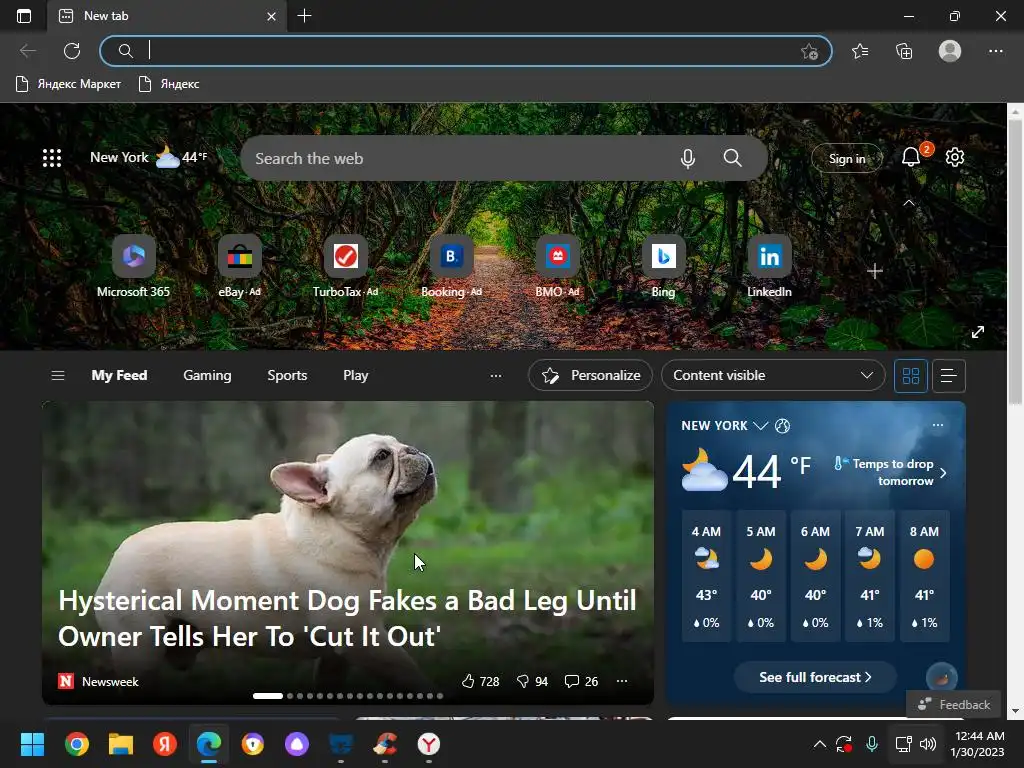Open the feed hamburger menu
This screenshot has height=768, width=1024.
[57, 376]
